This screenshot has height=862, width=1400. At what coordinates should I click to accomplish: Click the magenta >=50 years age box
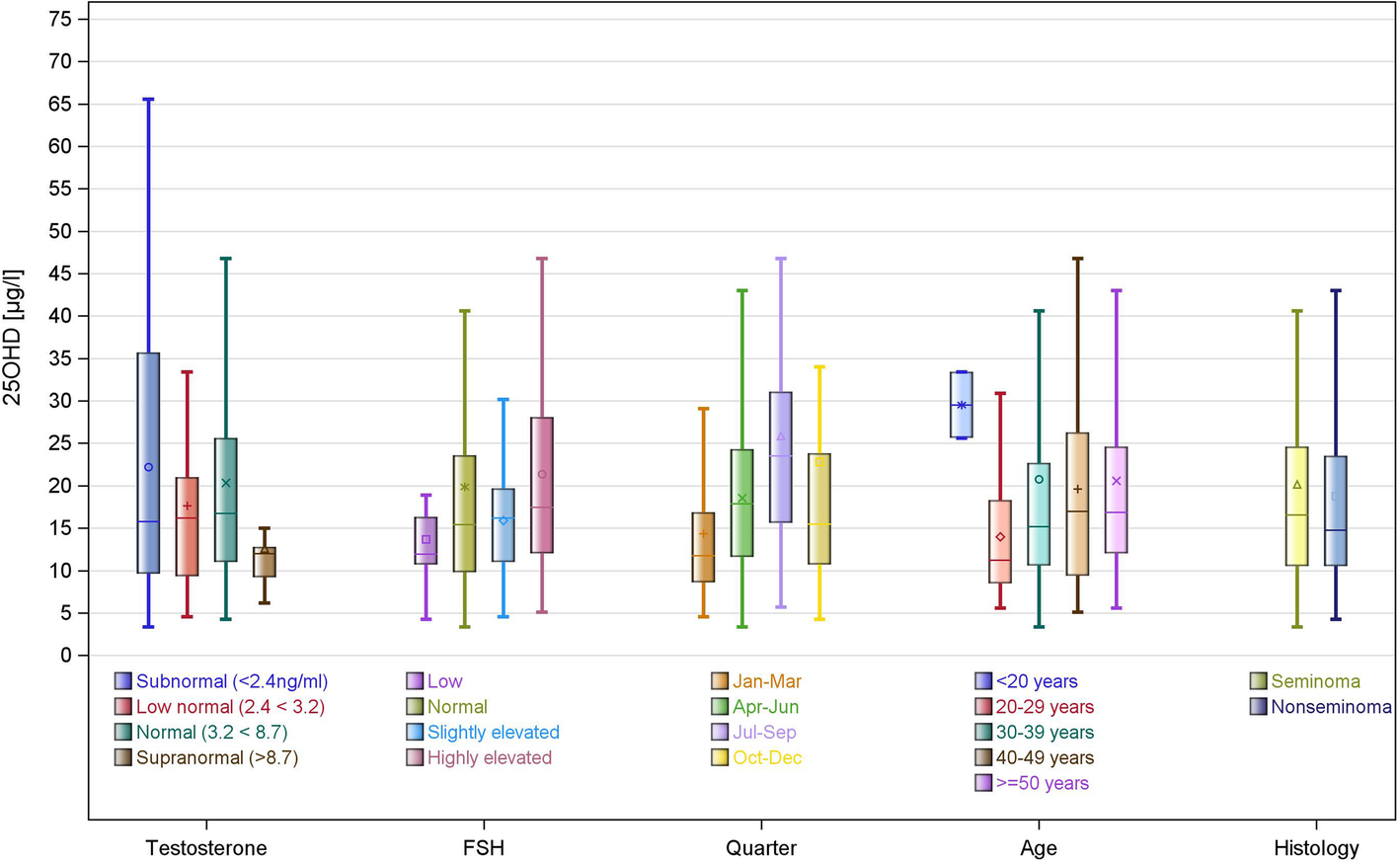[x=1117, y=500]
